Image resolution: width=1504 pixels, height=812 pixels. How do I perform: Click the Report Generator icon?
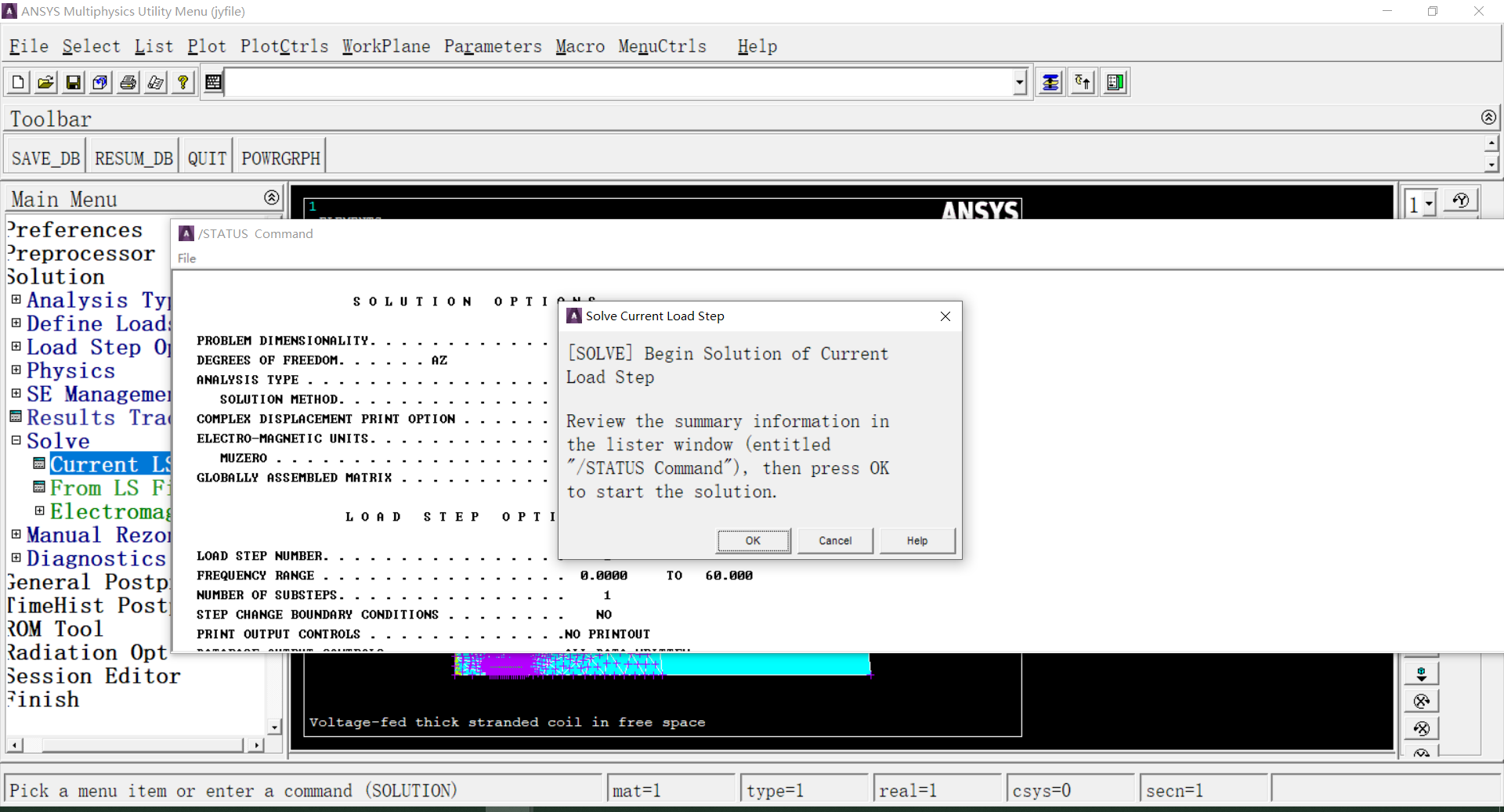tap(156, 82)
